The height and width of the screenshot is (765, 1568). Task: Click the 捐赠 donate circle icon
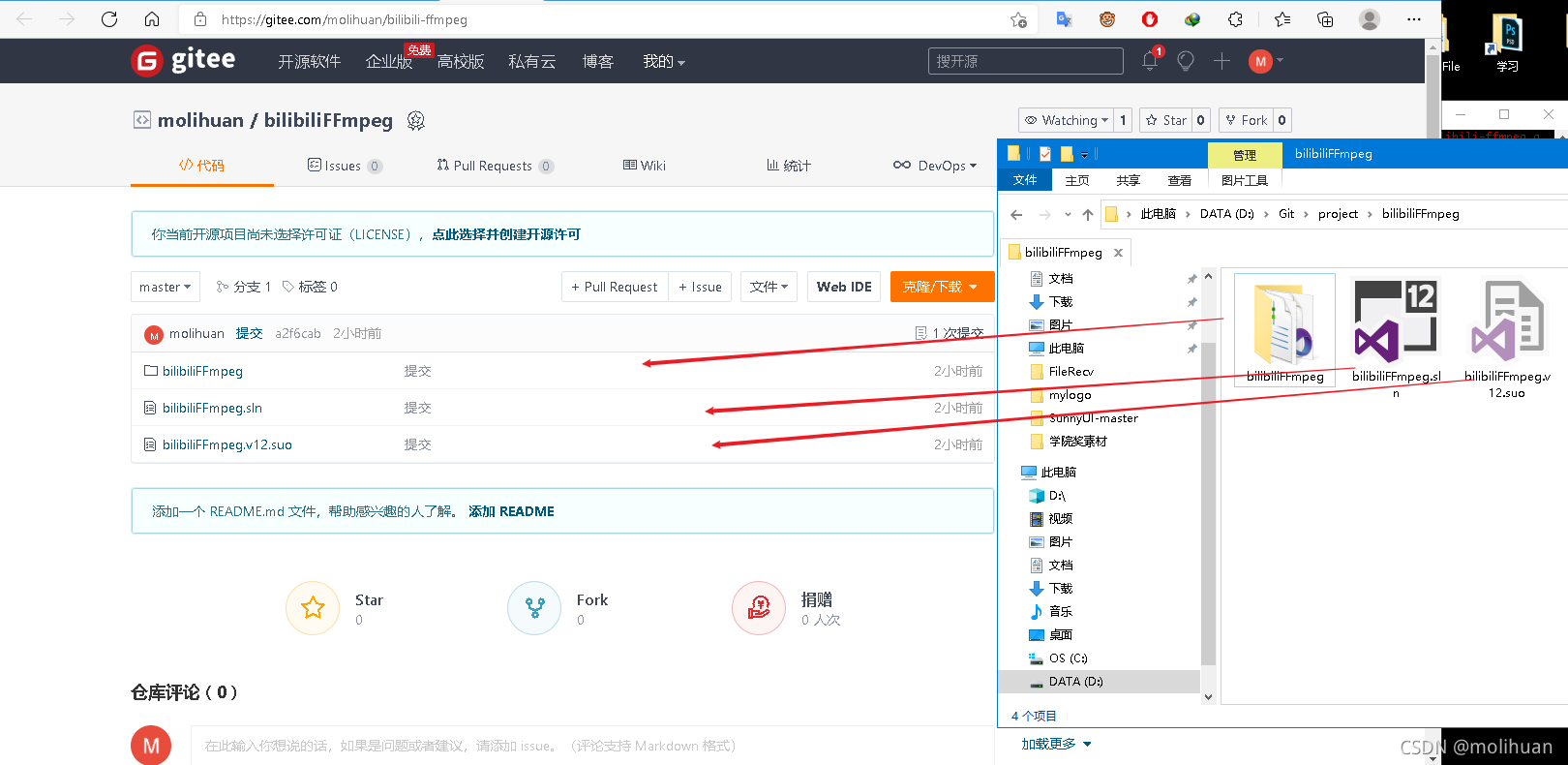pyautogui.click(x=759, y=608)
